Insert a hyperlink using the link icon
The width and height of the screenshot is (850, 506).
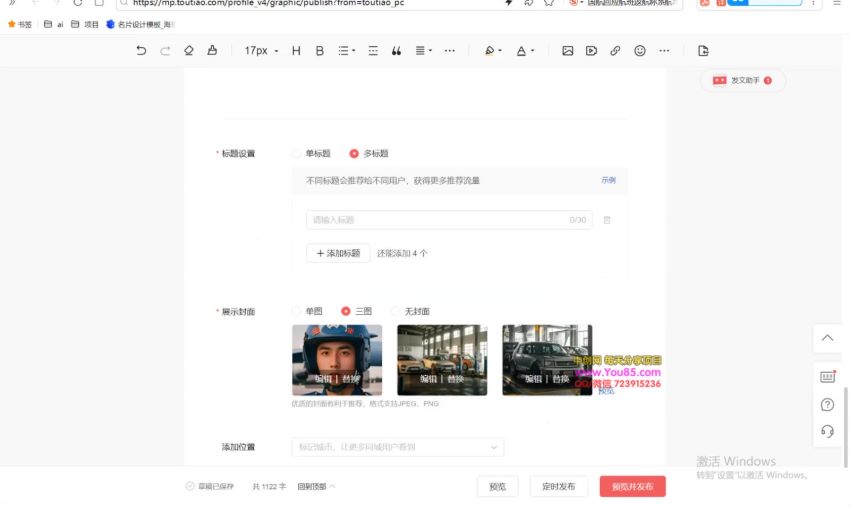(x=615, y=51)
